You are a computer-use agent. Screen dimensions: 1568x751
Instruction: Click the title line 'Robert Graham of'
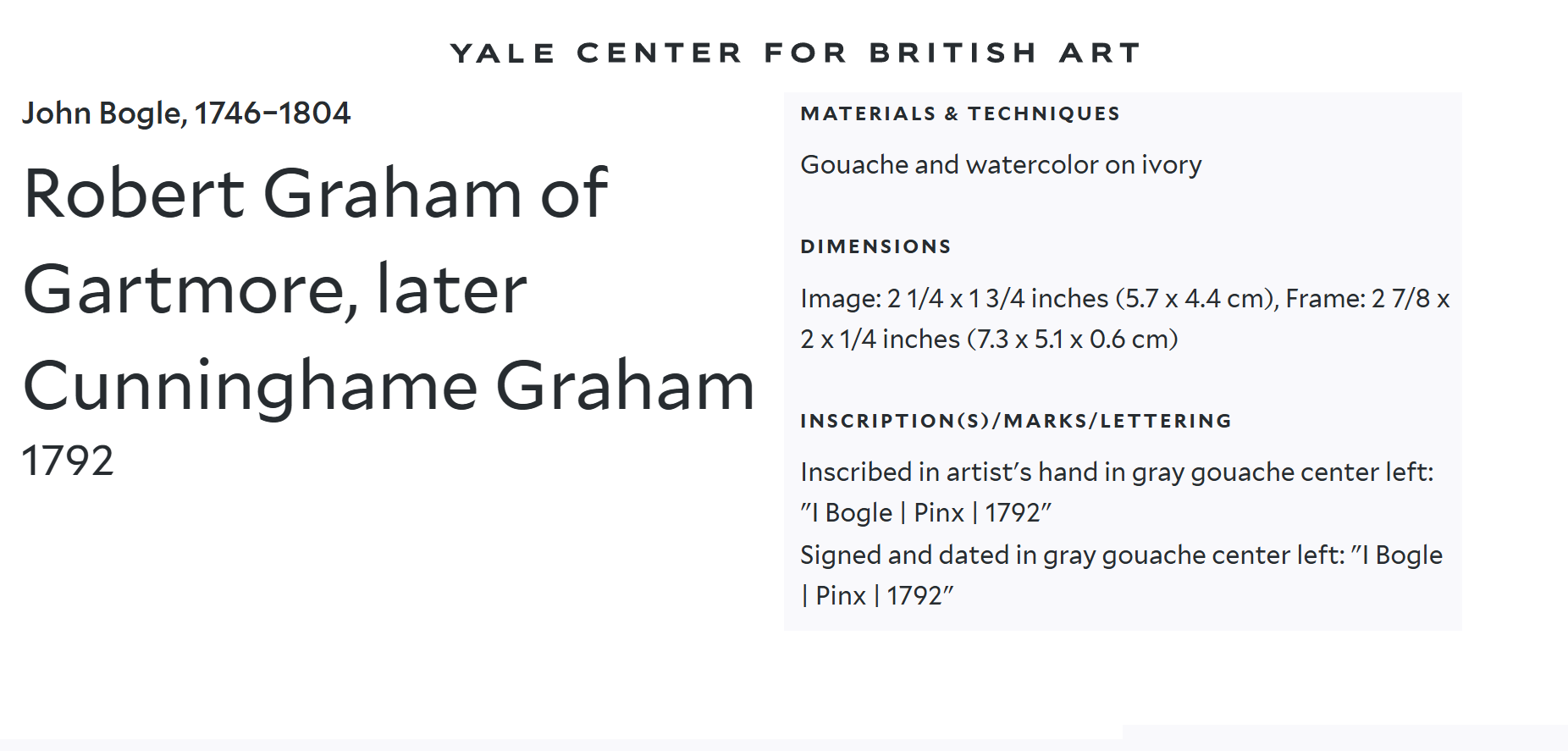tap(315, 193)
